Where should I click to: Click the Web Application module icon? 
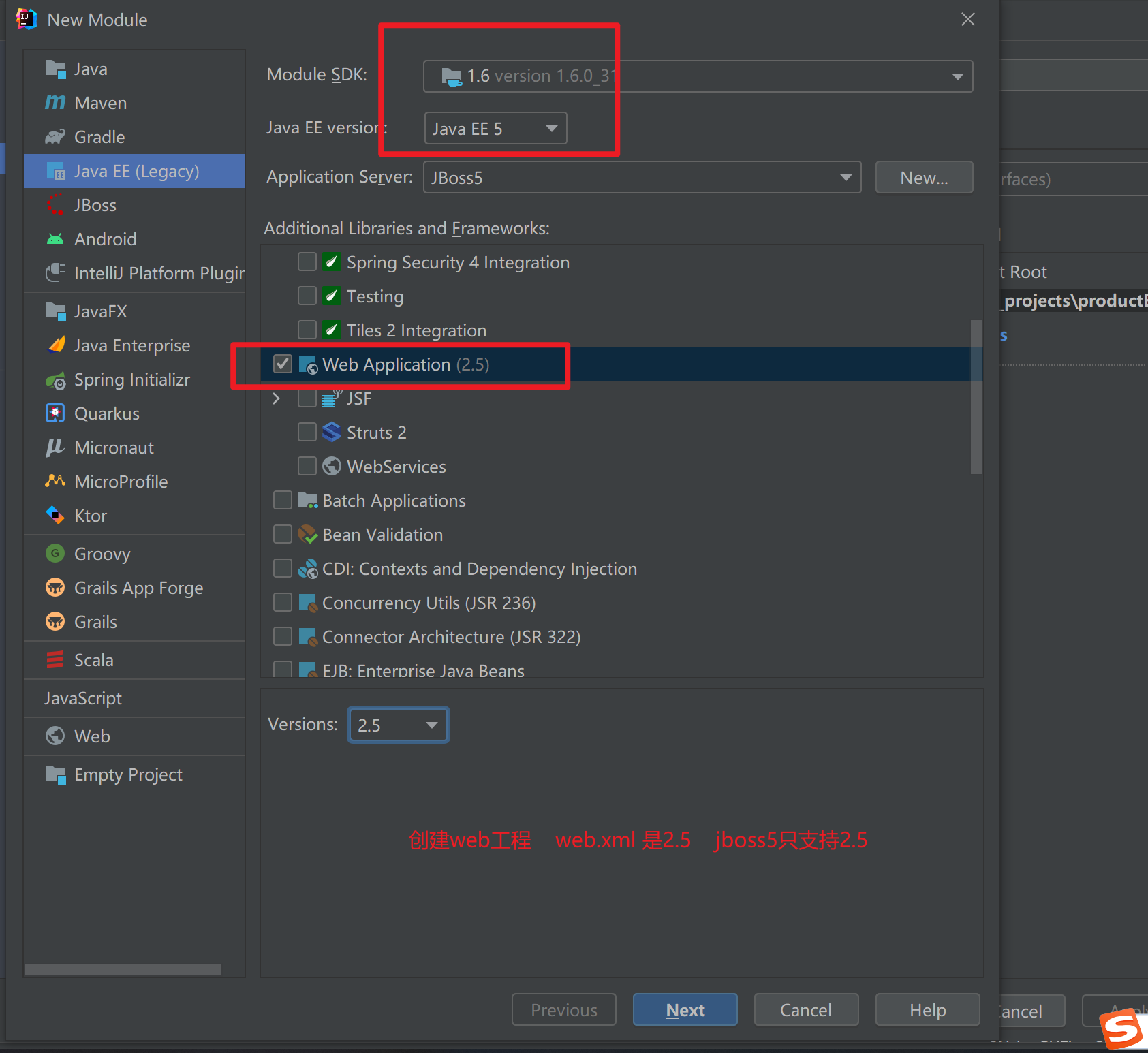[x=308, y=364]
